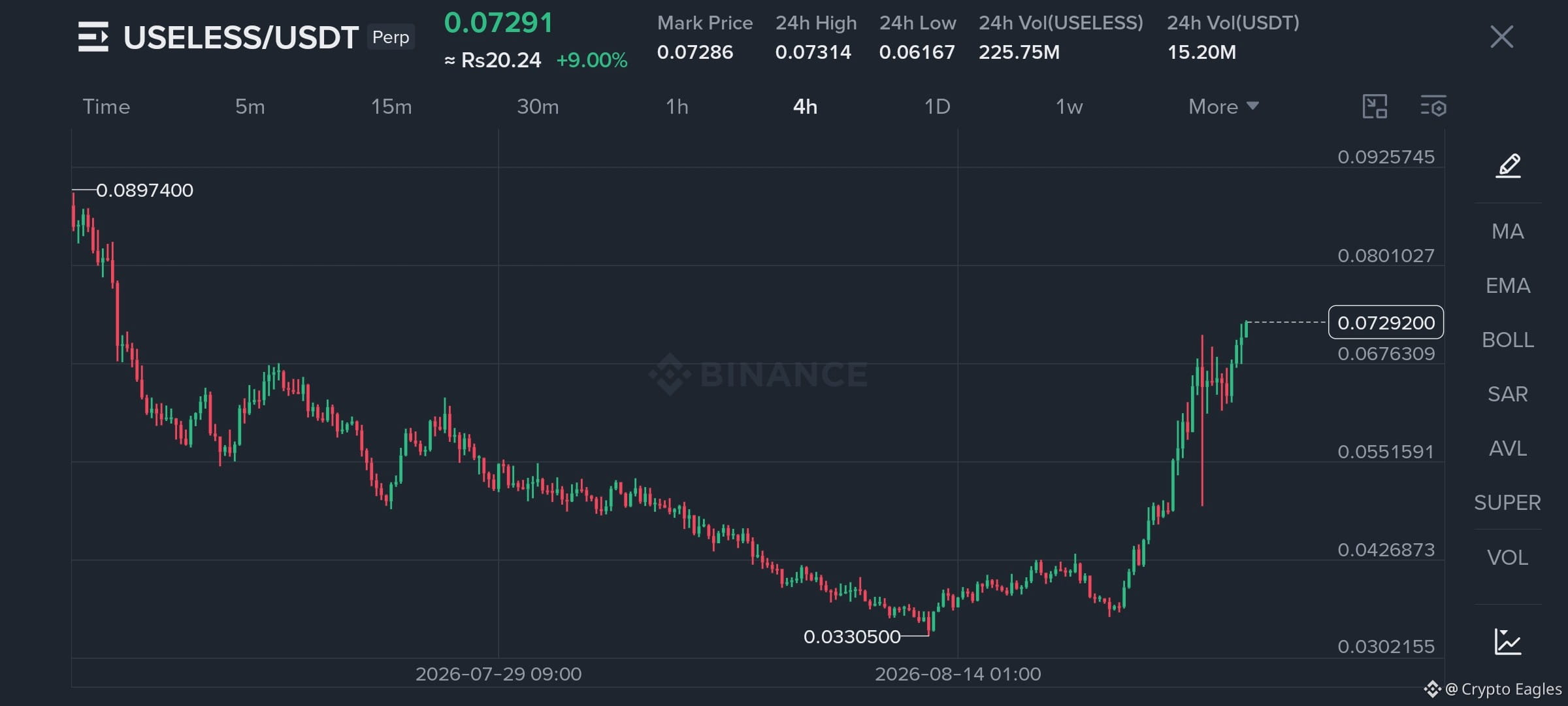Click the 24h Low label
The height and width of the screenshot is (706, 1568).
coord(917,23)
